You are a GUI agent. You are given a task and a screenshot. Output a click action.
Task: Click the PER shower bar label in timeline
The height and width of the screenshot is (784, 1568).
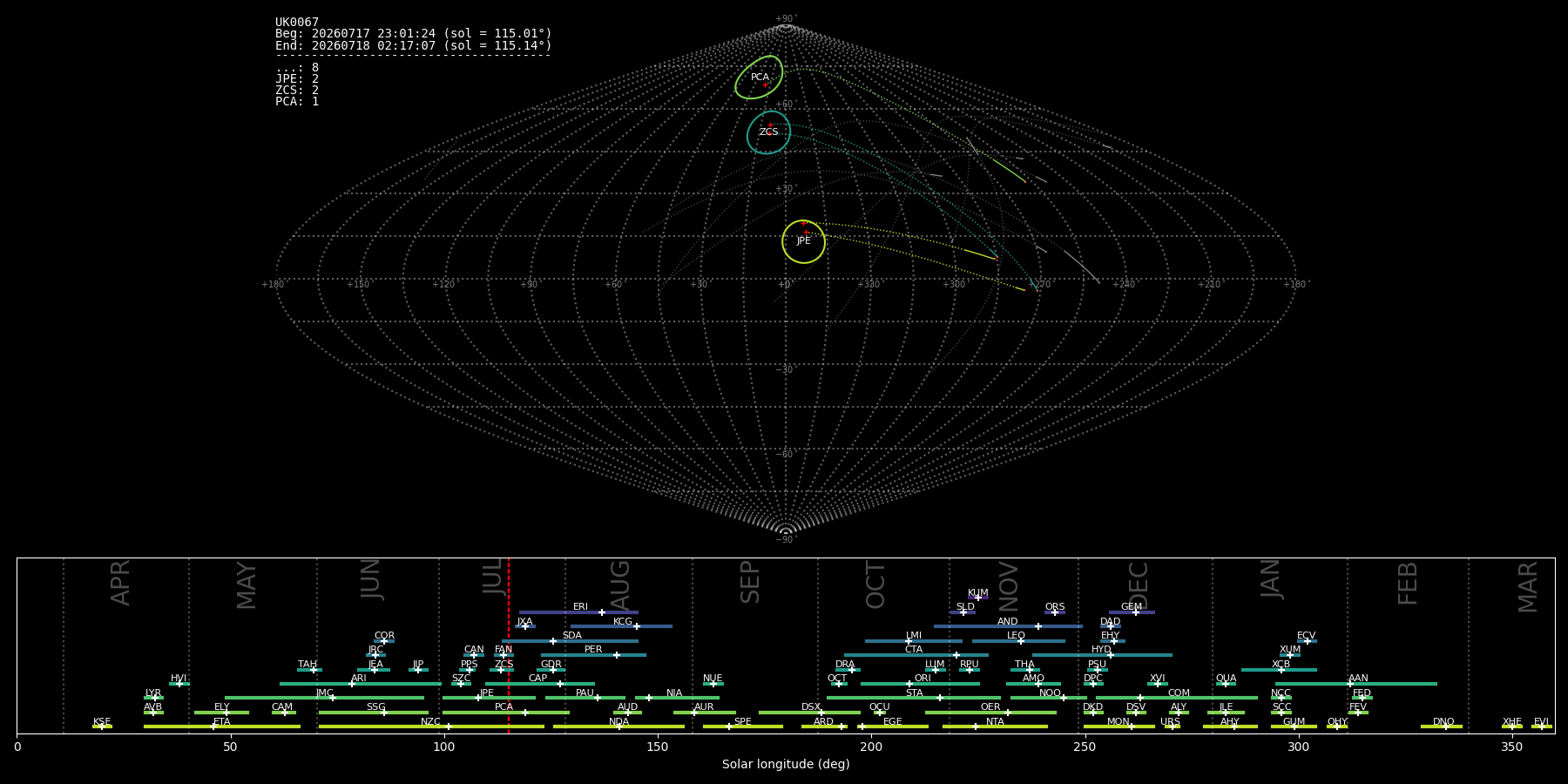pos(593,650)
